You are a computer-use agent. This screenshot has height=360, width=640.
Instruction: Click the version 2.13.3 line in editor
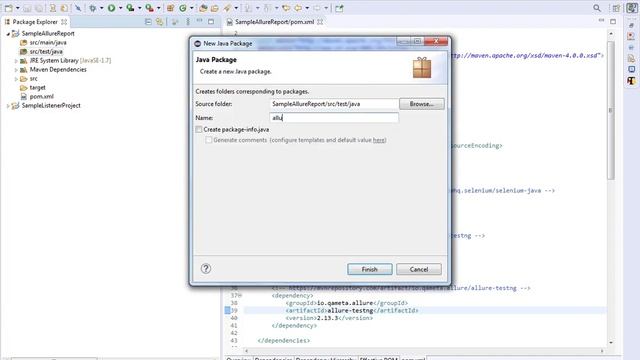[329, 318]
